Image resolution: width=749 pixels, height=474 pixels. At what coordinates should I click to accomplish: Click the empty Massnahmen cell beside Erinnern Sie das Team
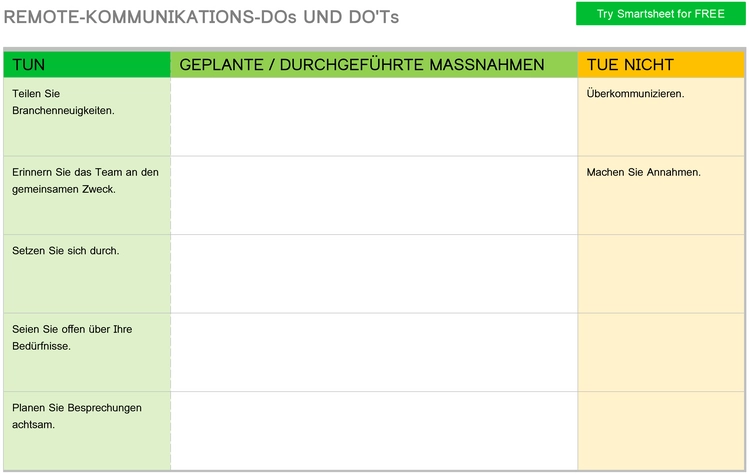(x=374, y=195)
